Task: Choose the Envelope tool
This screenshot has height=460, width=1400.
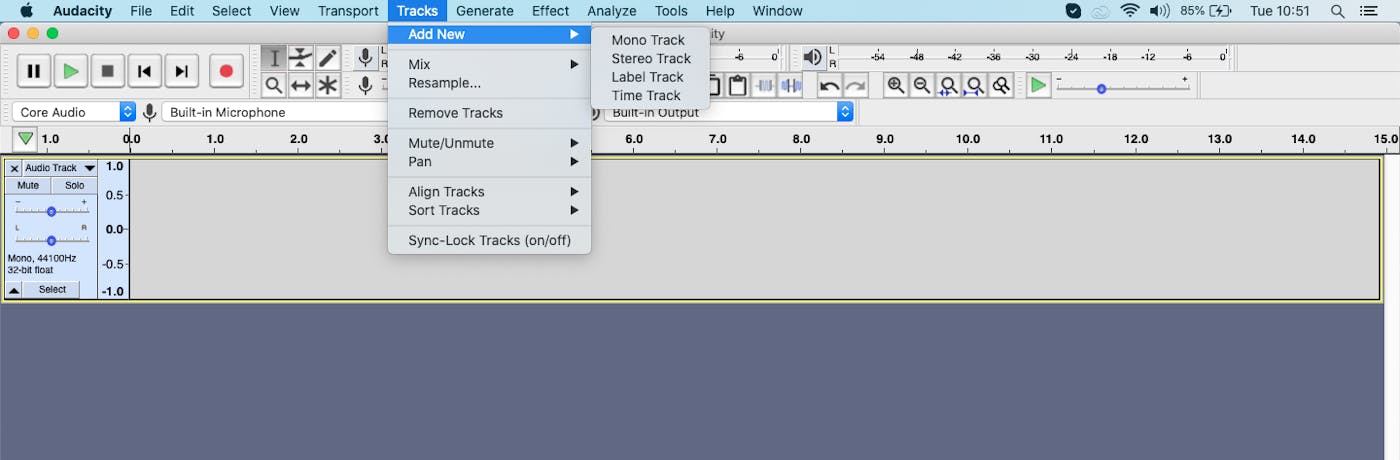Action: [x=301, y=58]
